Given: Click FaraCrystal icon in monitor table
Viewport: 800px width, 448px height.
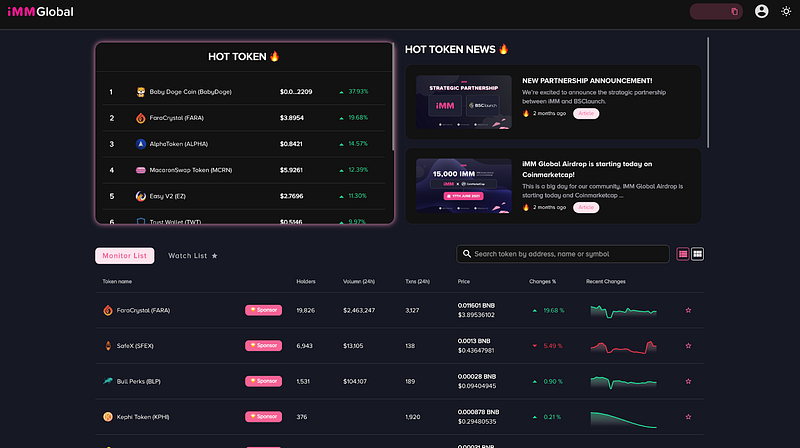Looking at the screenshot, I should [x=108, y=310].
